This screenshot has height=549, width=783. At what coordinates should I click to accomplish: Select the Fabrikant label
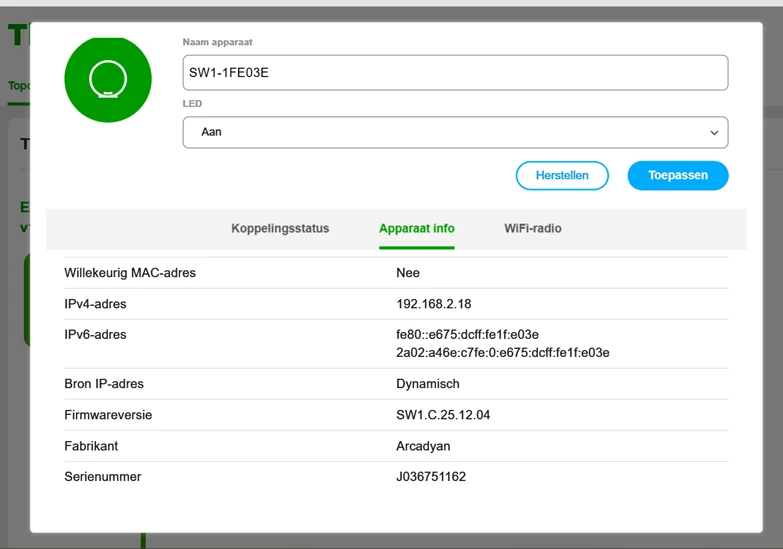[91, 446]
